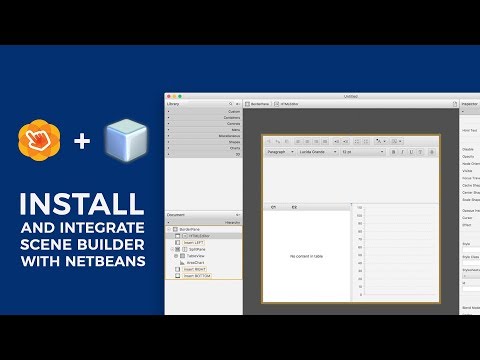The width and height of the screenshot is (480, 360).
Task: Click the Paste icon in HTML editor toolbar
Action: [x=286, y=141]
